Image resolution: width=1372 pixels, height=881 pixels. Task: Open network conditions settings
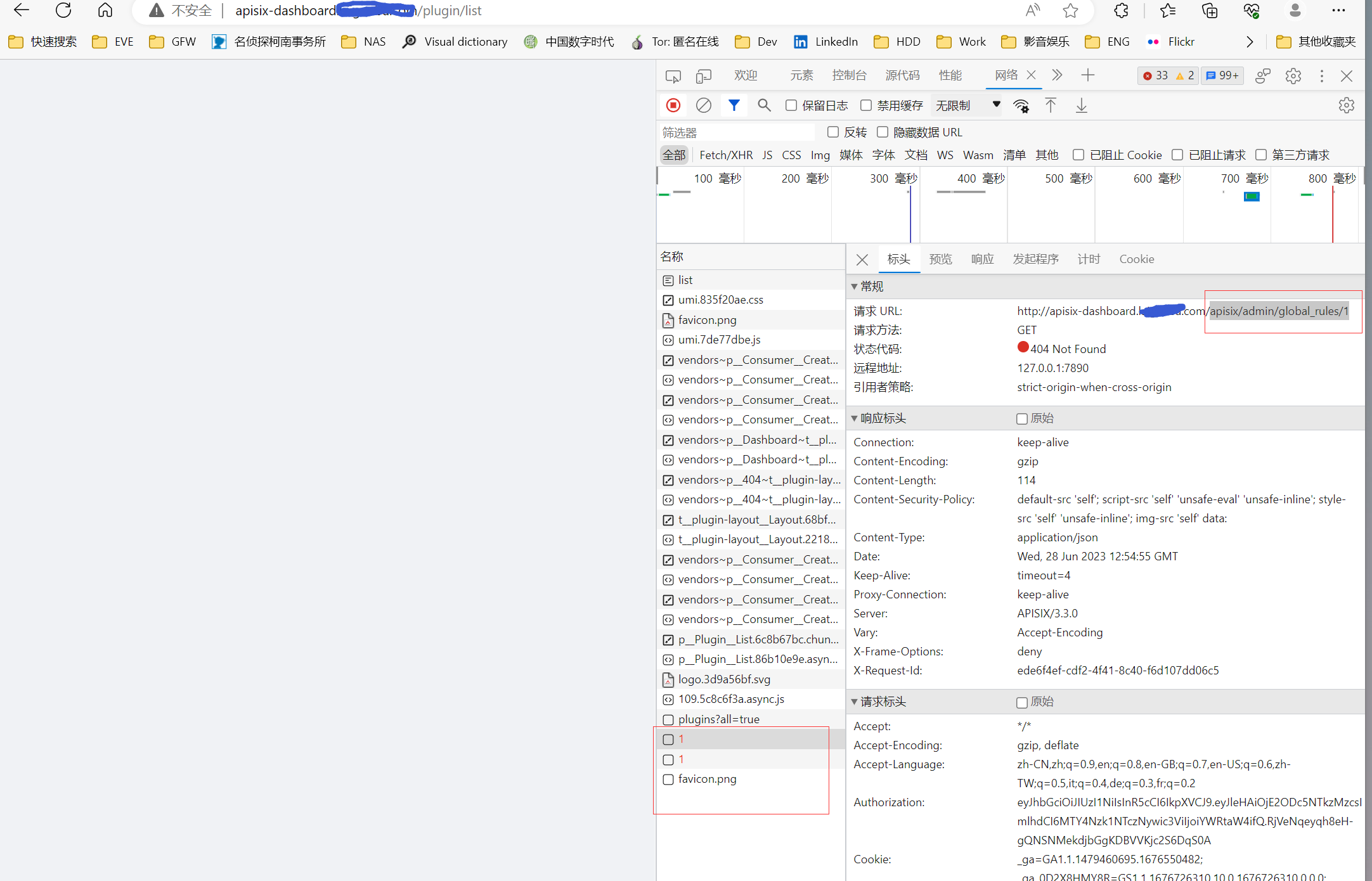point(1021,105)
